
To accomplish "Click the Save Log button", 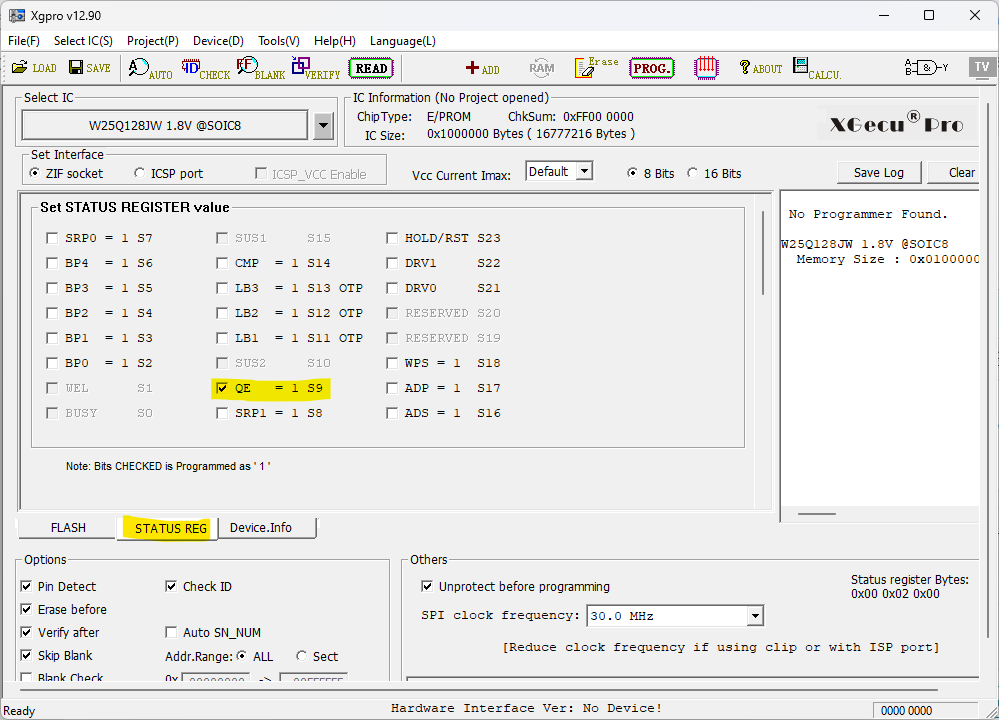I will click(878, 173).
